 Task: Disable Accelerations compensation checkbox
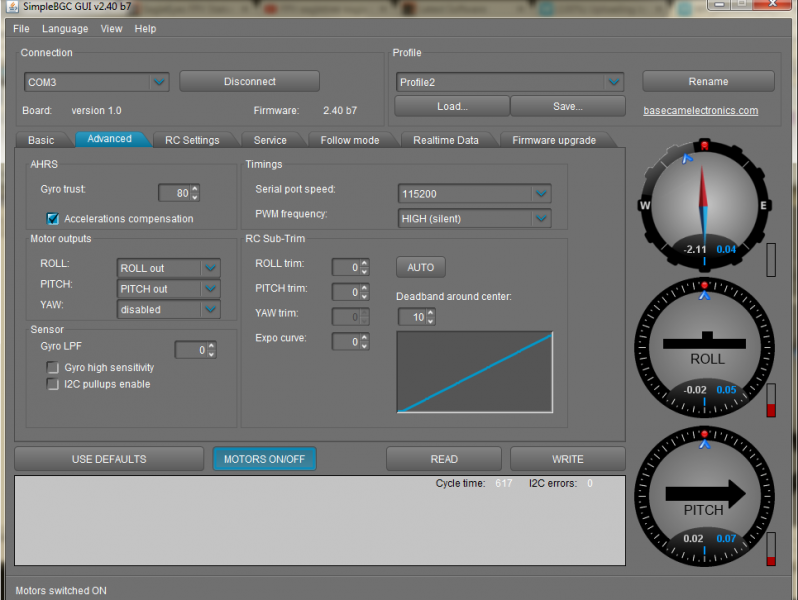[53, 218]
